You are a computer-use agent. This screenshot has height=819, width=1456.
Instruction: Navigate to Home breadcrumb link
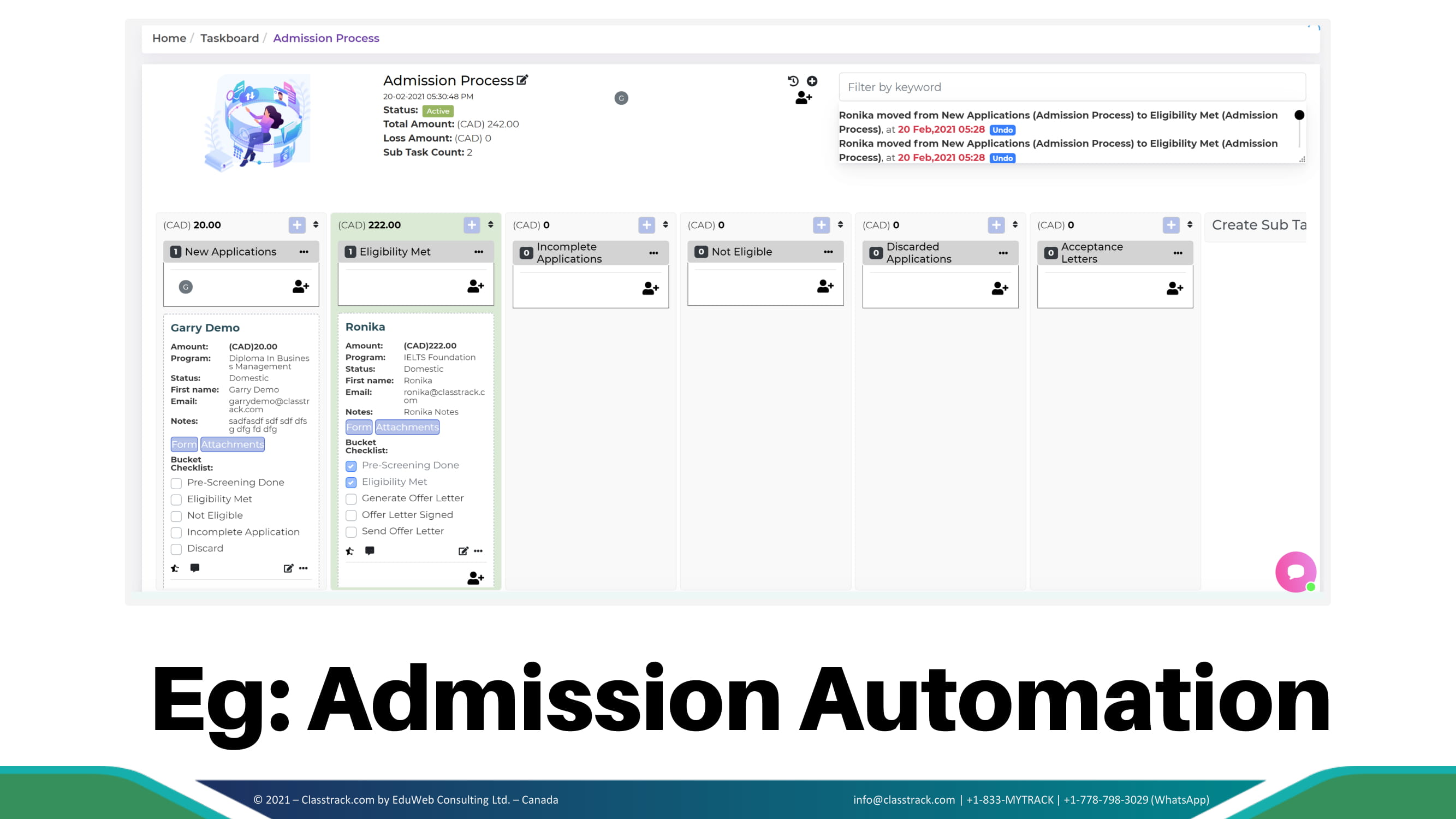[169, 38]
